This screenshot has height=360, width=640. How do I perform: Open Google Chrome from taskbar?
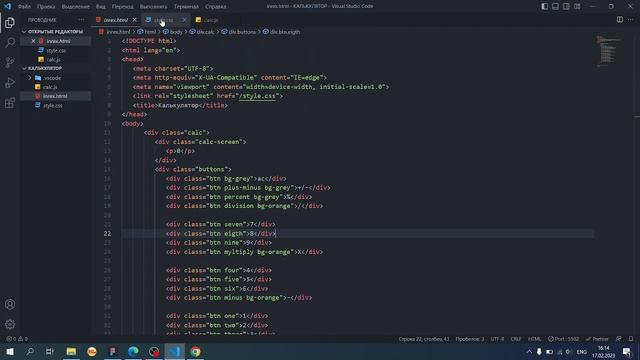(x=196, y=351)
